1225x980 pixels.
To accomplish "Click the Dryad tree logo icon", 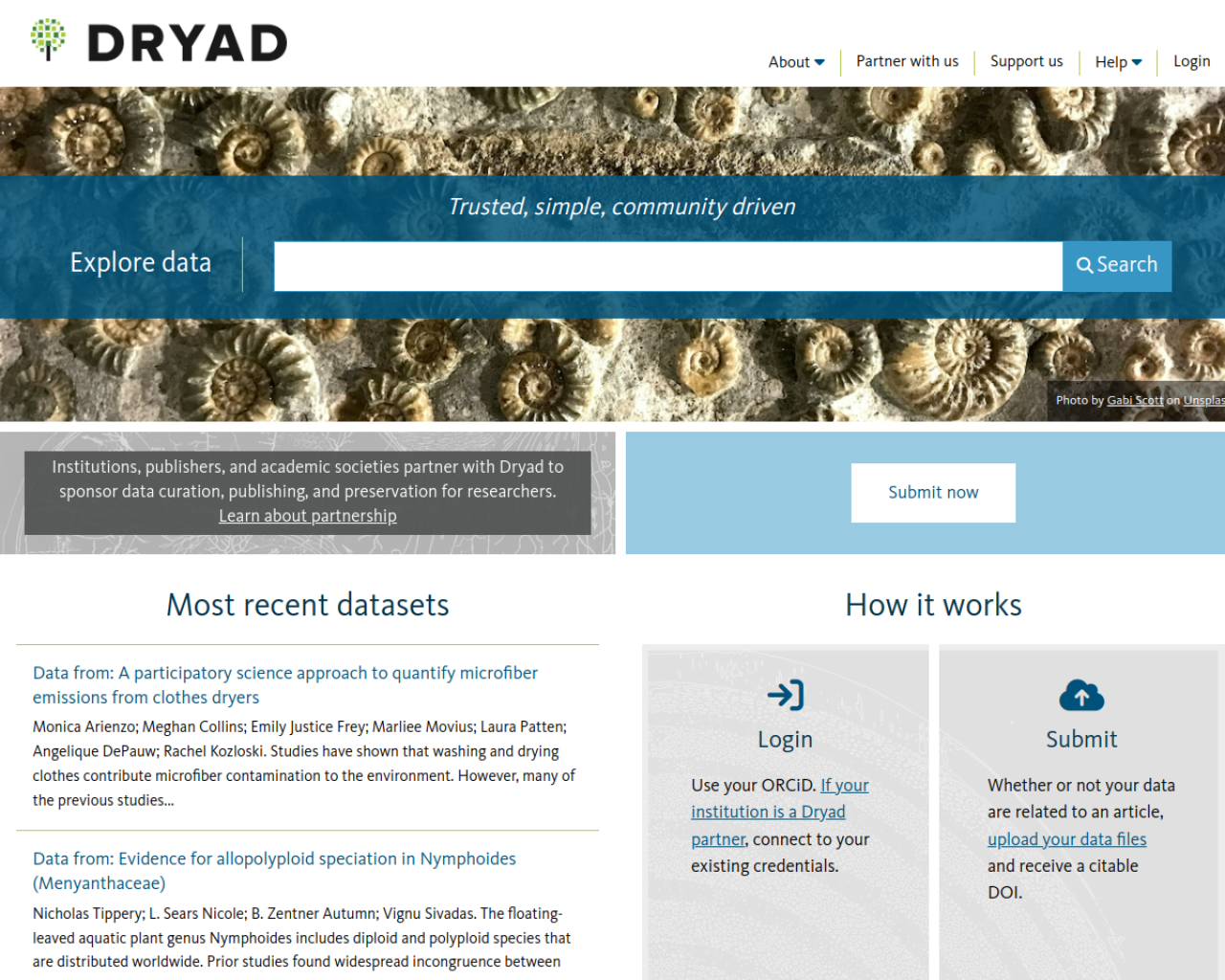I will click(48, 39).
